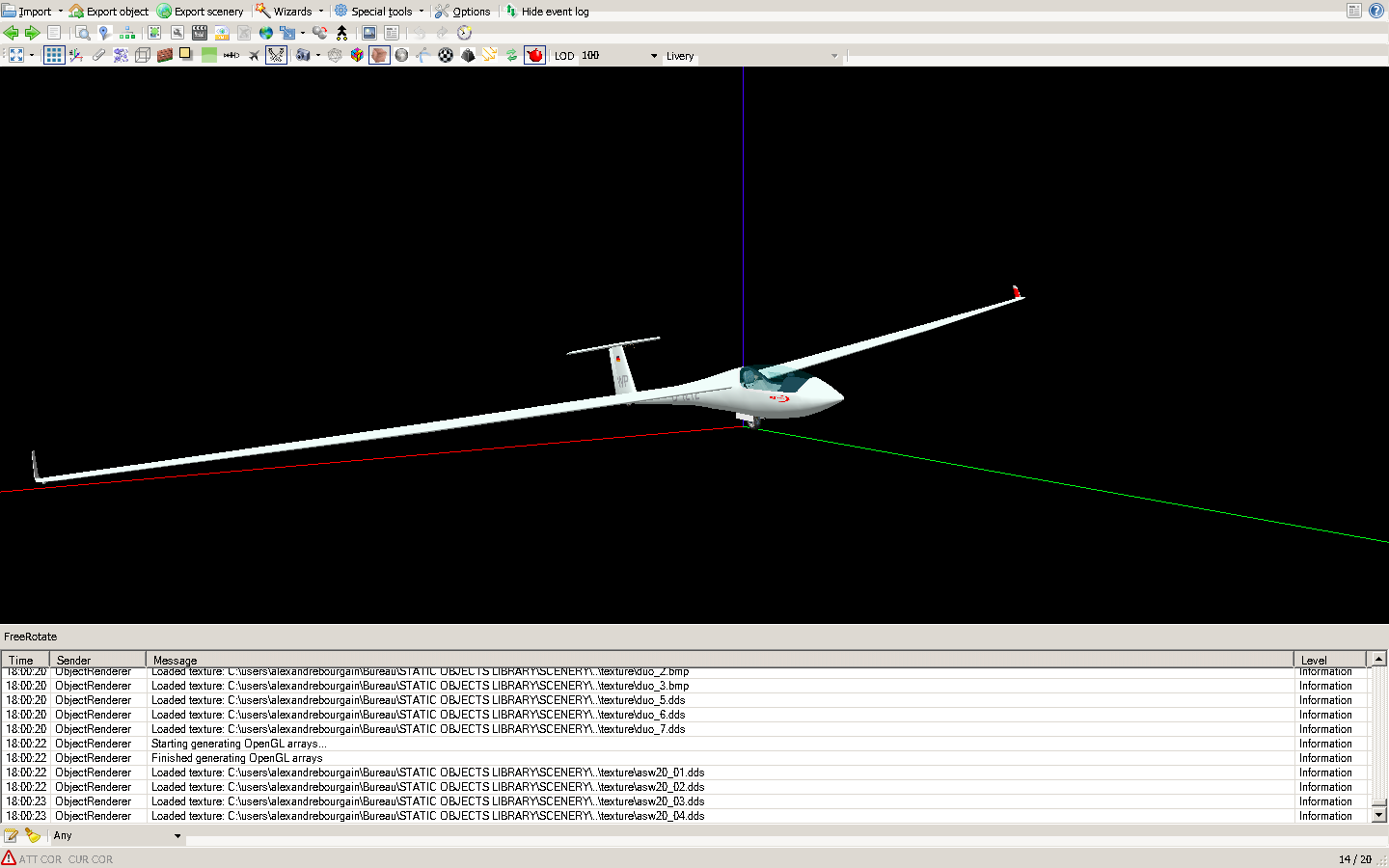Viewport: 1389px width, 868px height.
Task: Click the brick wall icon
Action: (x=164, y=55)
